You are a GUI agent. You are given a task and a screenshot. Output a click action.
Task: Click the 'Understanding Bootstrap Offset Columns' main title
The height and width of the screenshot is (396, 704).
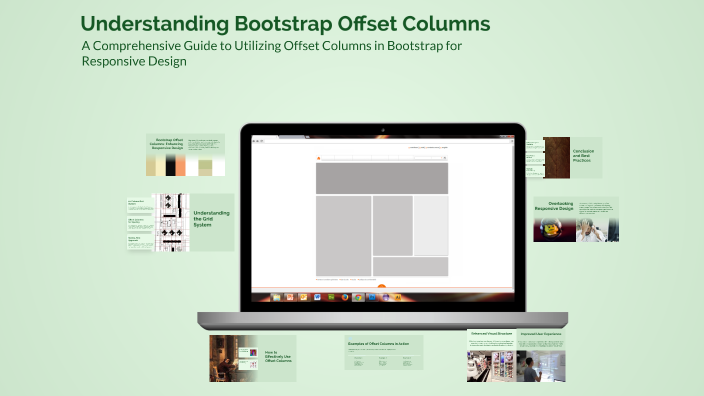coord(285,24)
